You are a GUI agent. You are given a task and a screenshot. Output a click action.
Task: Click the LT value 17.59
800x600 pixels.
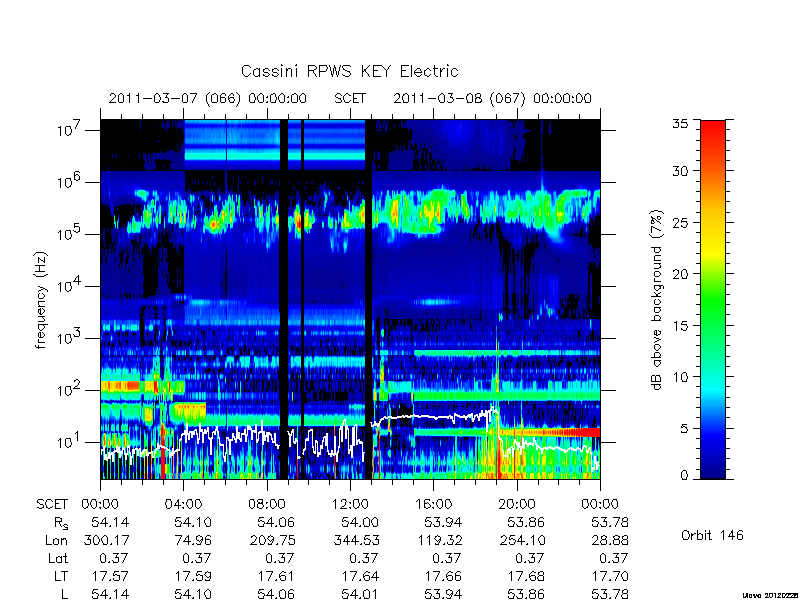193,576
